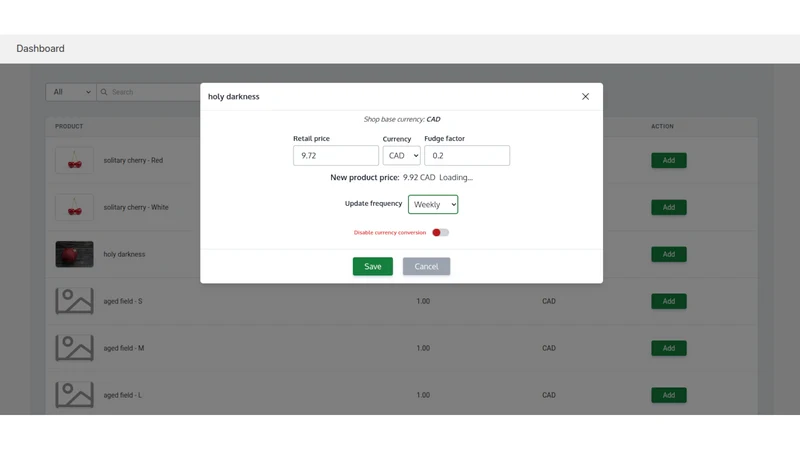Click aged field - M placeholder image
Viewport: 800px width, 450px height.
tap(74, 348)
